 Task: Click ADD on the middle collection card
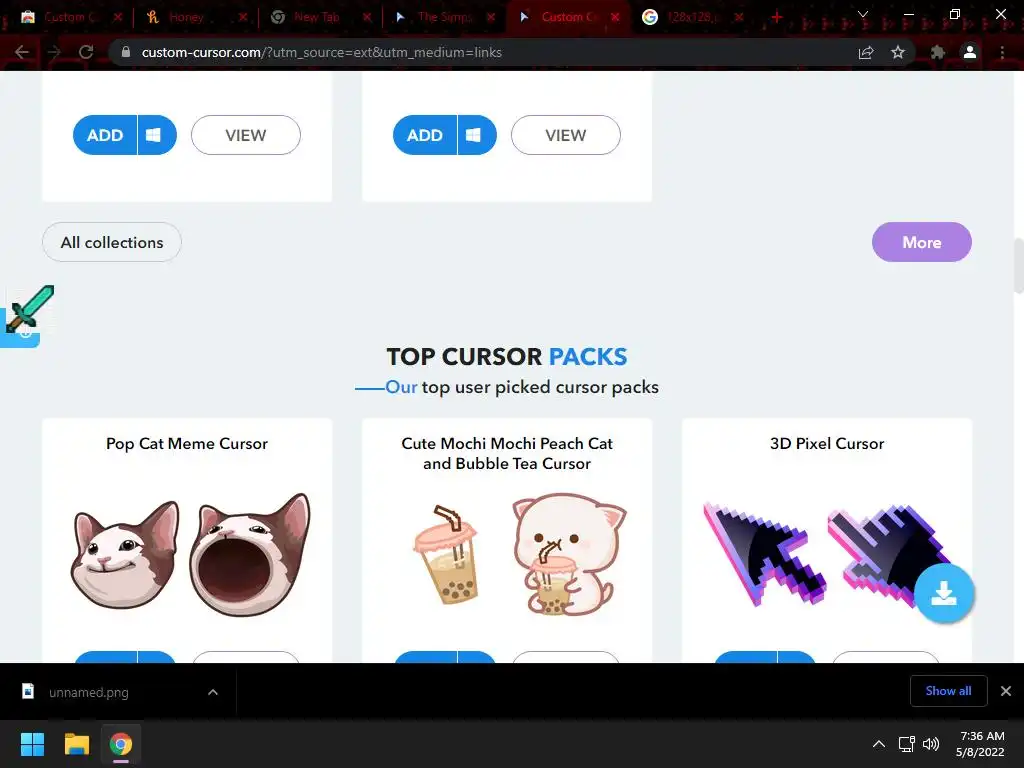(x=424, y=135)
